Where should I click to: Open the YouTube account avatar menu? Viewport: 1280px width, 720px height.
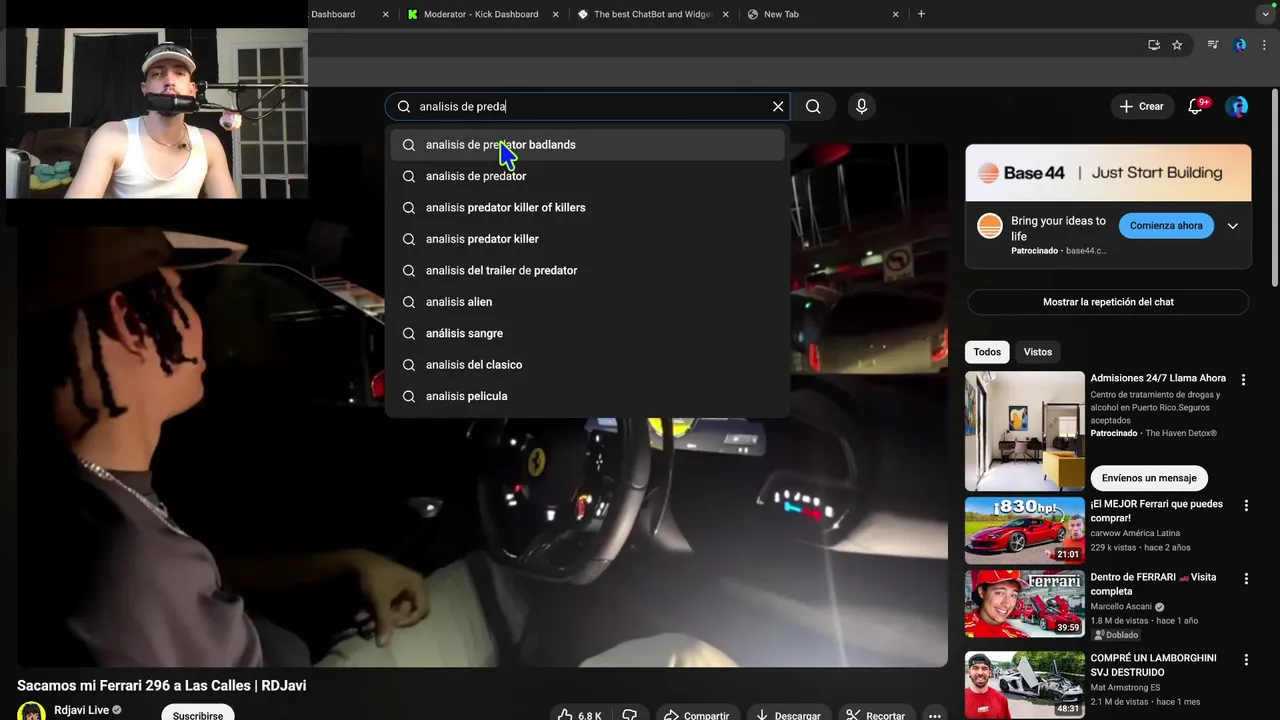coord(1237,106)
